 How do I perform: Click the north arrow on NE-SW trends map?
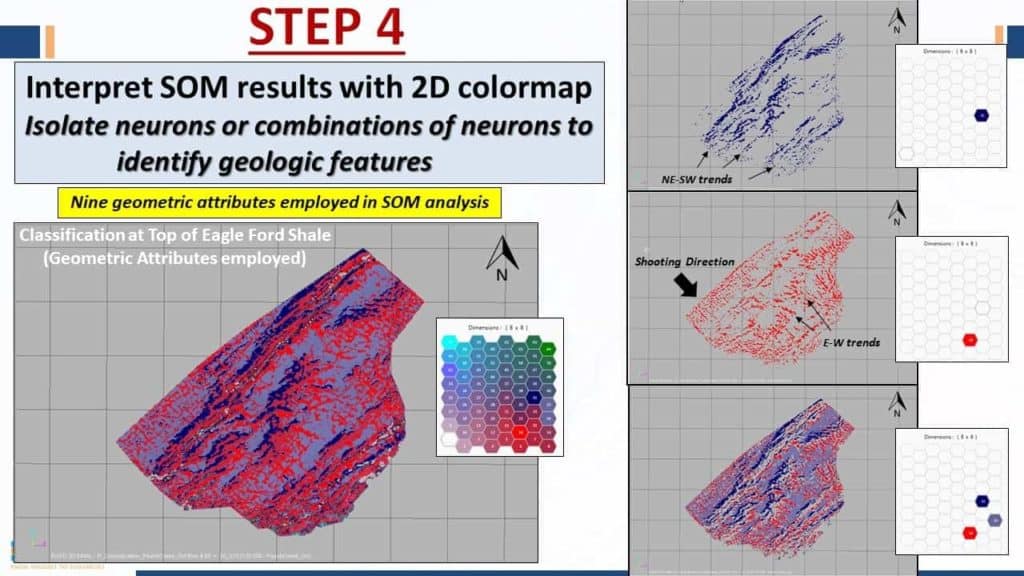(897, 22)
